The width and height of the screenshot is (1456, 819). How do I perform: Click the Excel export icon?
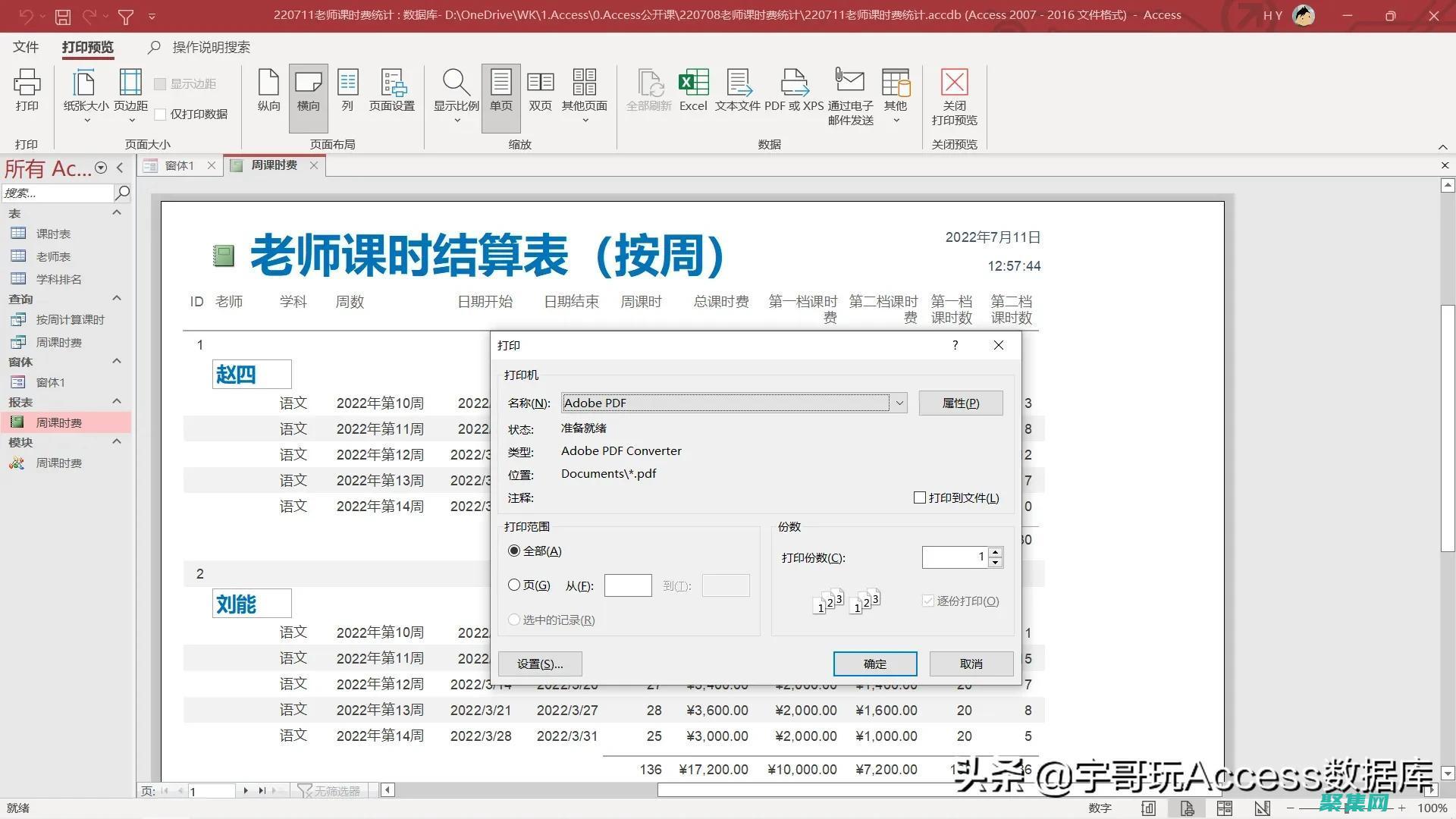(694, 91)
